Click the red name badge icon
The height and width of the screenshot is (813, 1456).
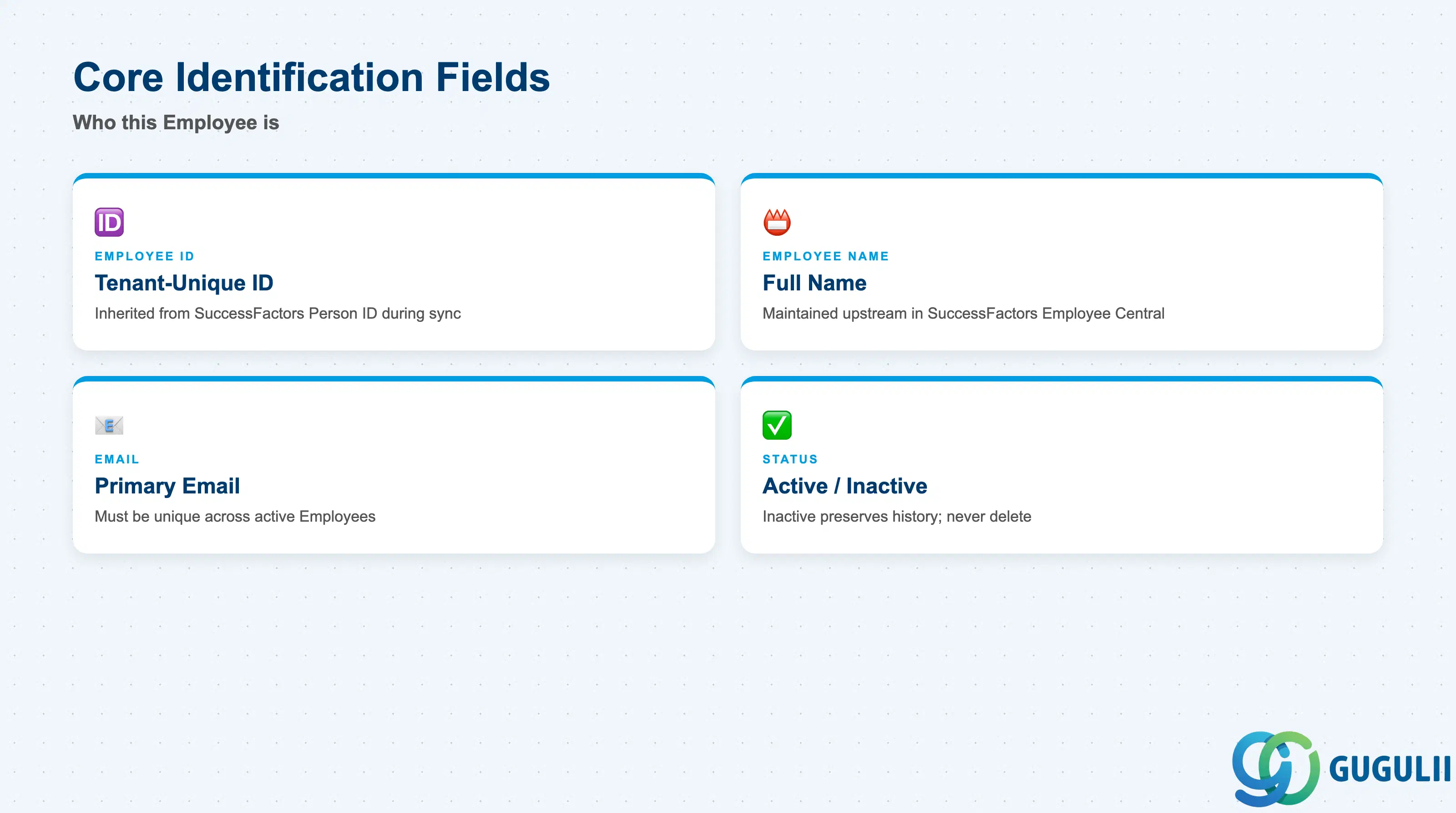point(777,222)
